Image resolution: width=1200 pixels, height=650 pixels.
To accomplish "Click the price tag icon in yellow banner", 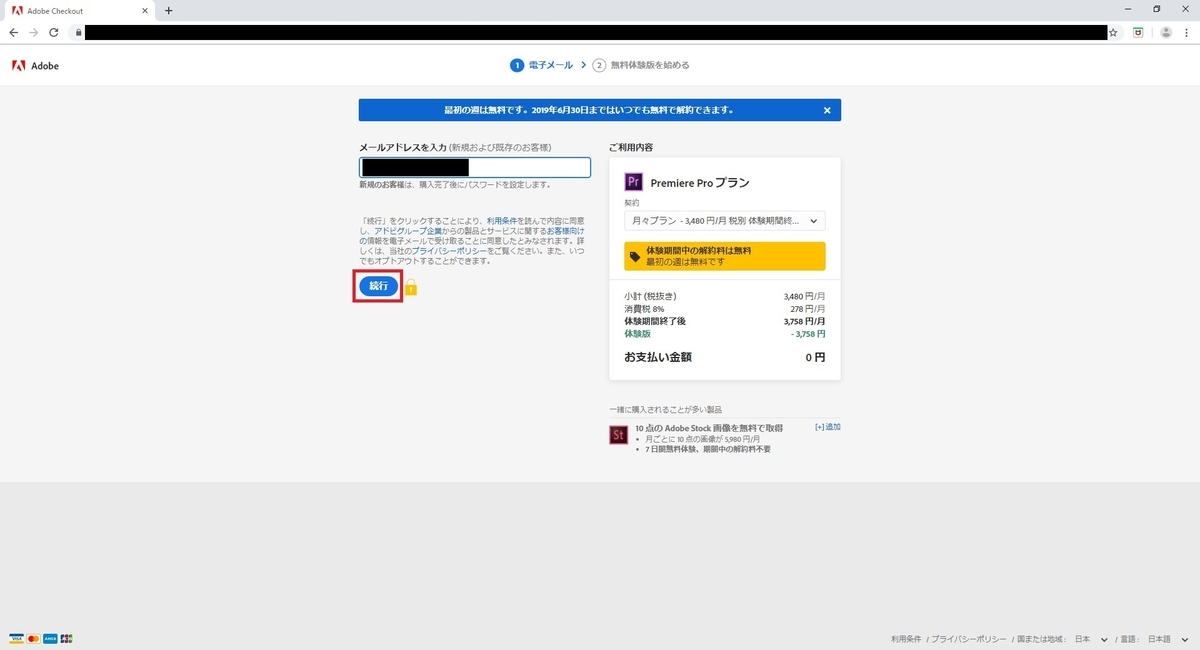I will [635, 257].
